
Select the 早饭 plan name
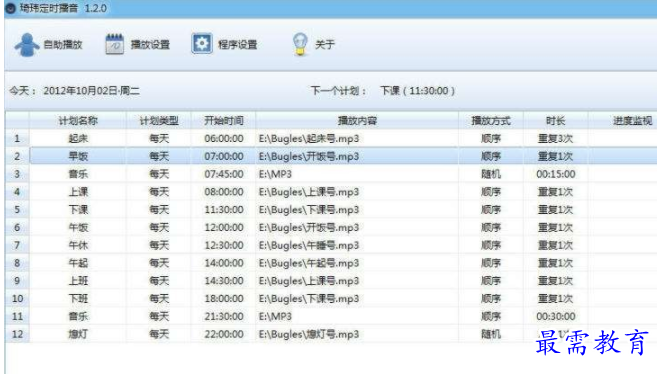[x=78, y=156]
